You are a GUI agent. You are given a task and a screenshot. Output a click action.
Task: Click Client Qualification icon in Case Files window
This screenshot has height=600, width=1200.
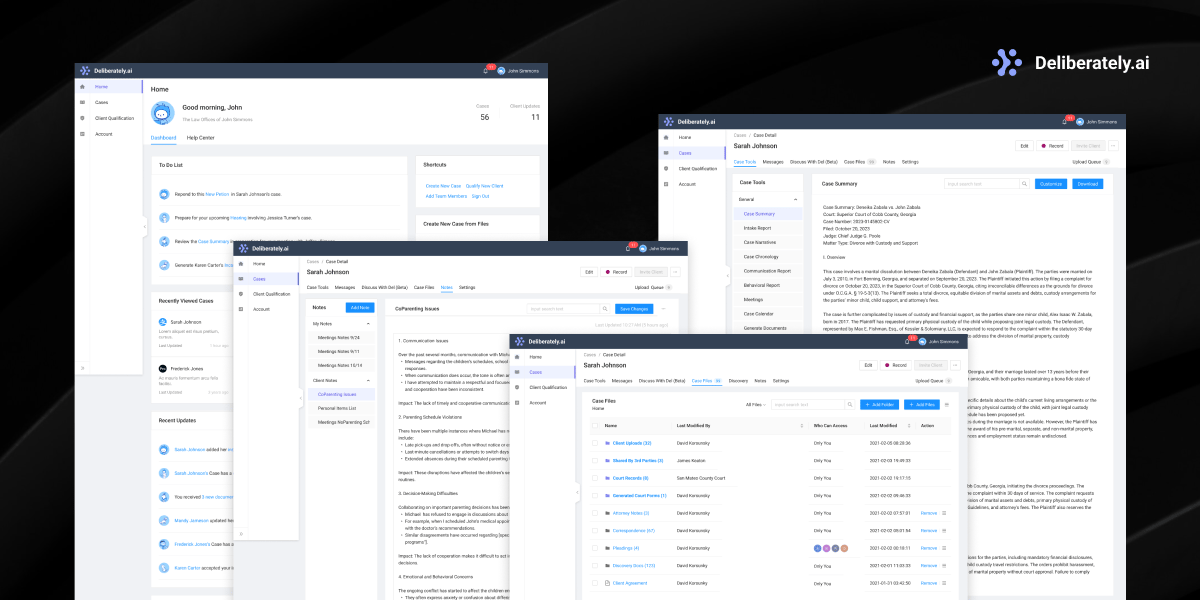tap(518, 387)
